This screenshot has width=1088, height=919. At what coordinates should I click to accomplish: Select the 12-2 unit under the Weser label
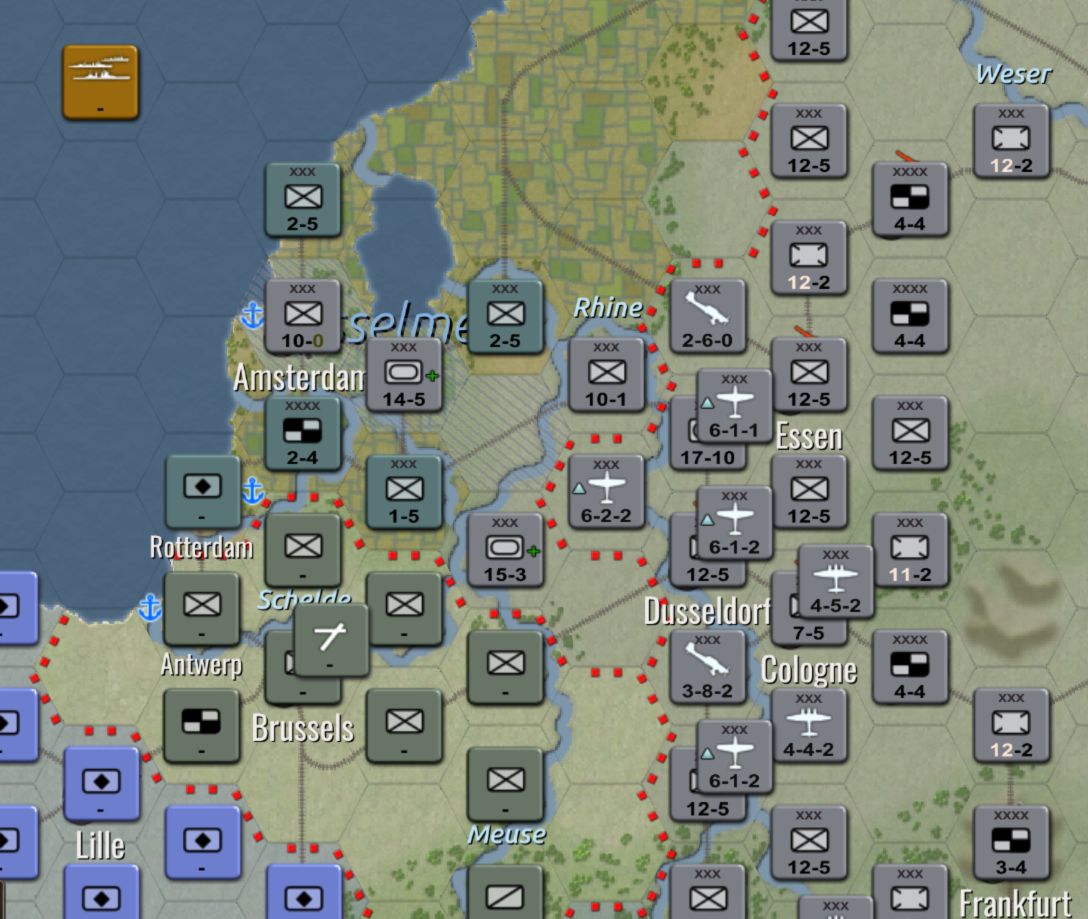click(1012, 142)
